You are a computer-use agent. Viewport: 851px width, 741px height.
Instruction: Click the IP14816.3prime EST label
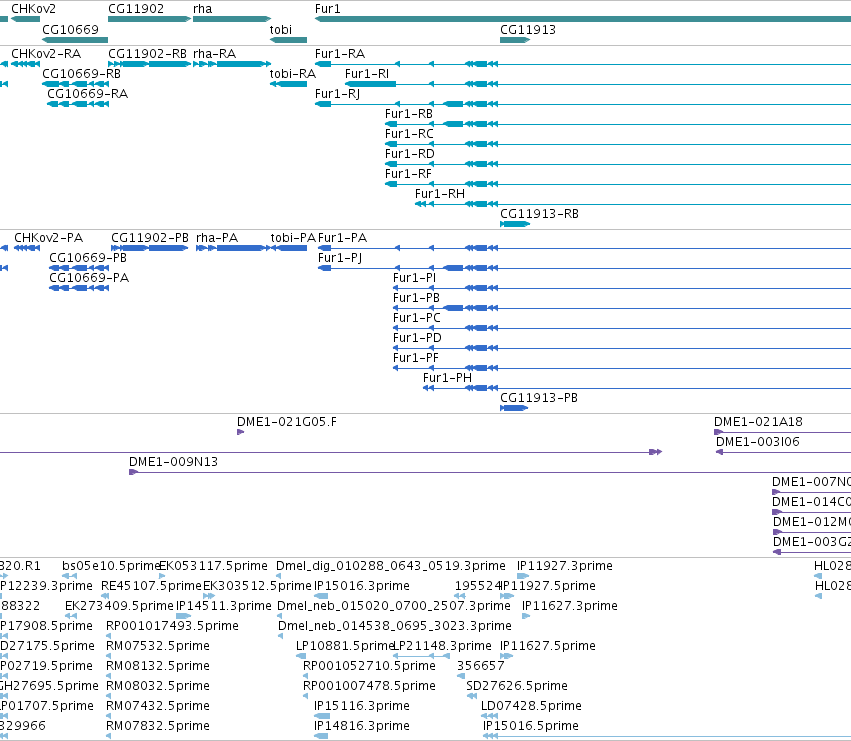tap(361, 726)
